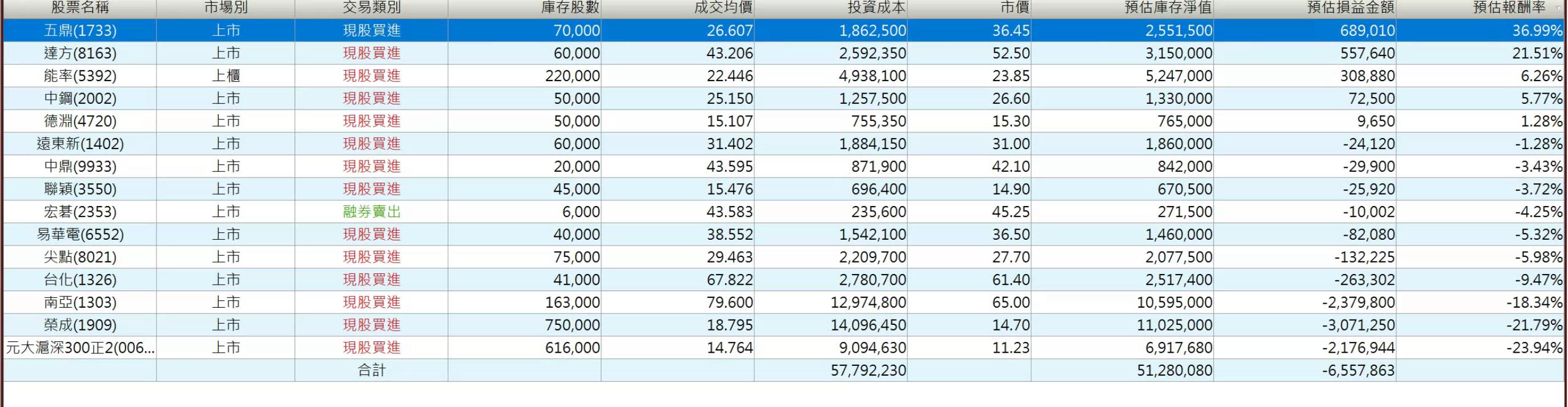Click market price 61.40
The image size is (1568, 407).
coord(1011,280)
